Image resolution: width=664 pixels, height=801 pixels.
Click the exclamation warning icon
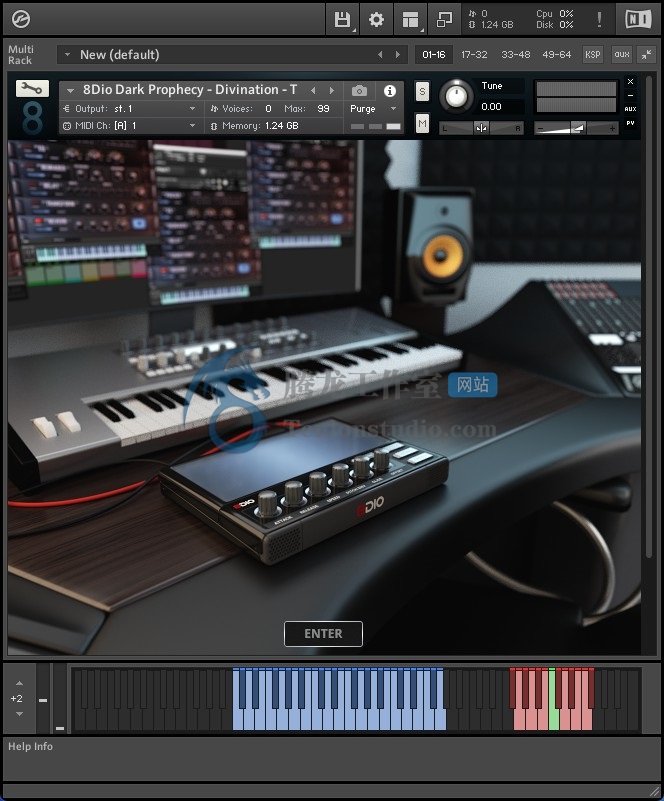coord(599,20)
